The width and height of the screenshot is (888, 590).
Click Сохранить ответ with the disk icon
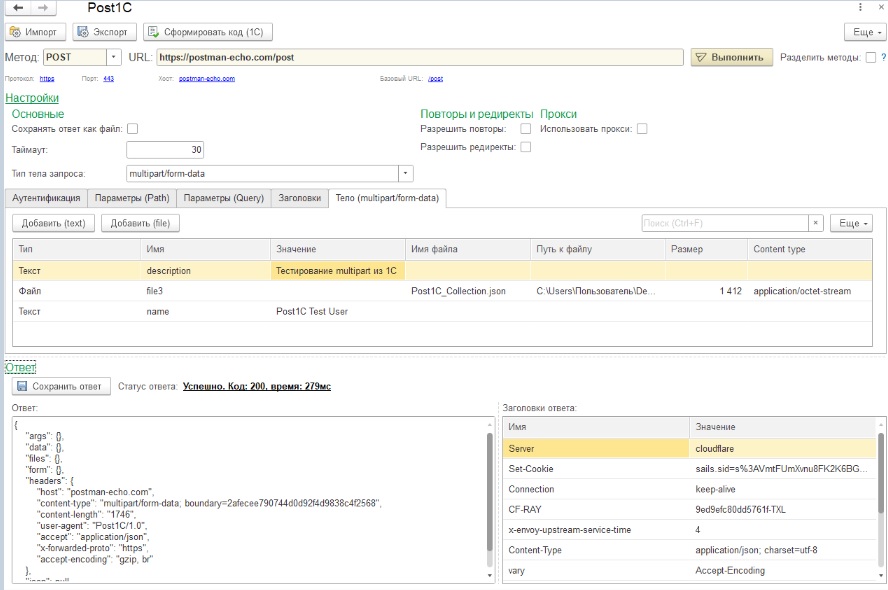pos(59,386)
